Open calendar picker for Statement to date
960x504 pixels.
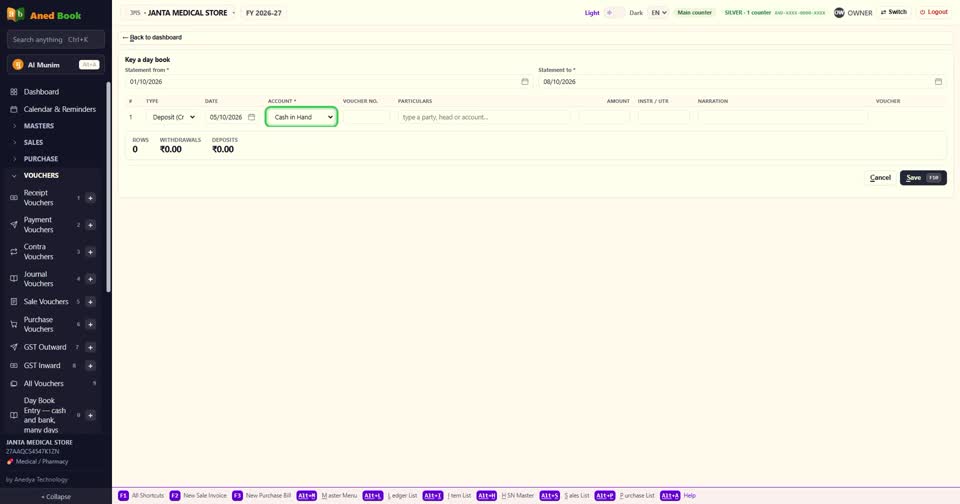(938, 81)
